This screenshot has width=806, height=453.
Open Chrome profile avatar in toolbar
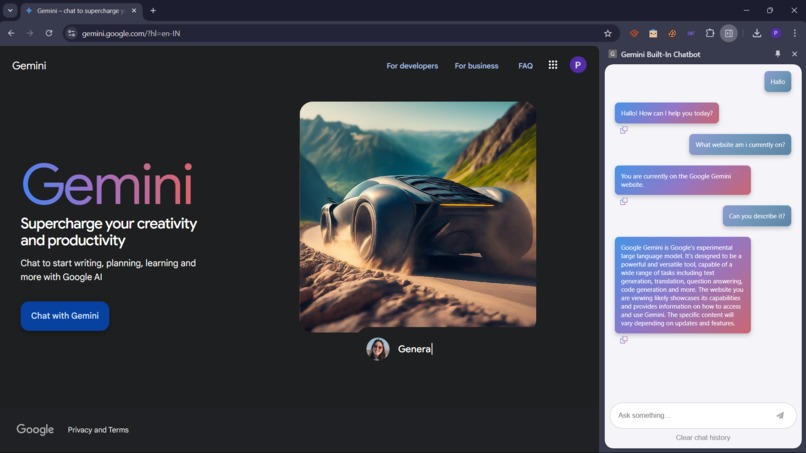pyautogui.click(x=776, y=33)
